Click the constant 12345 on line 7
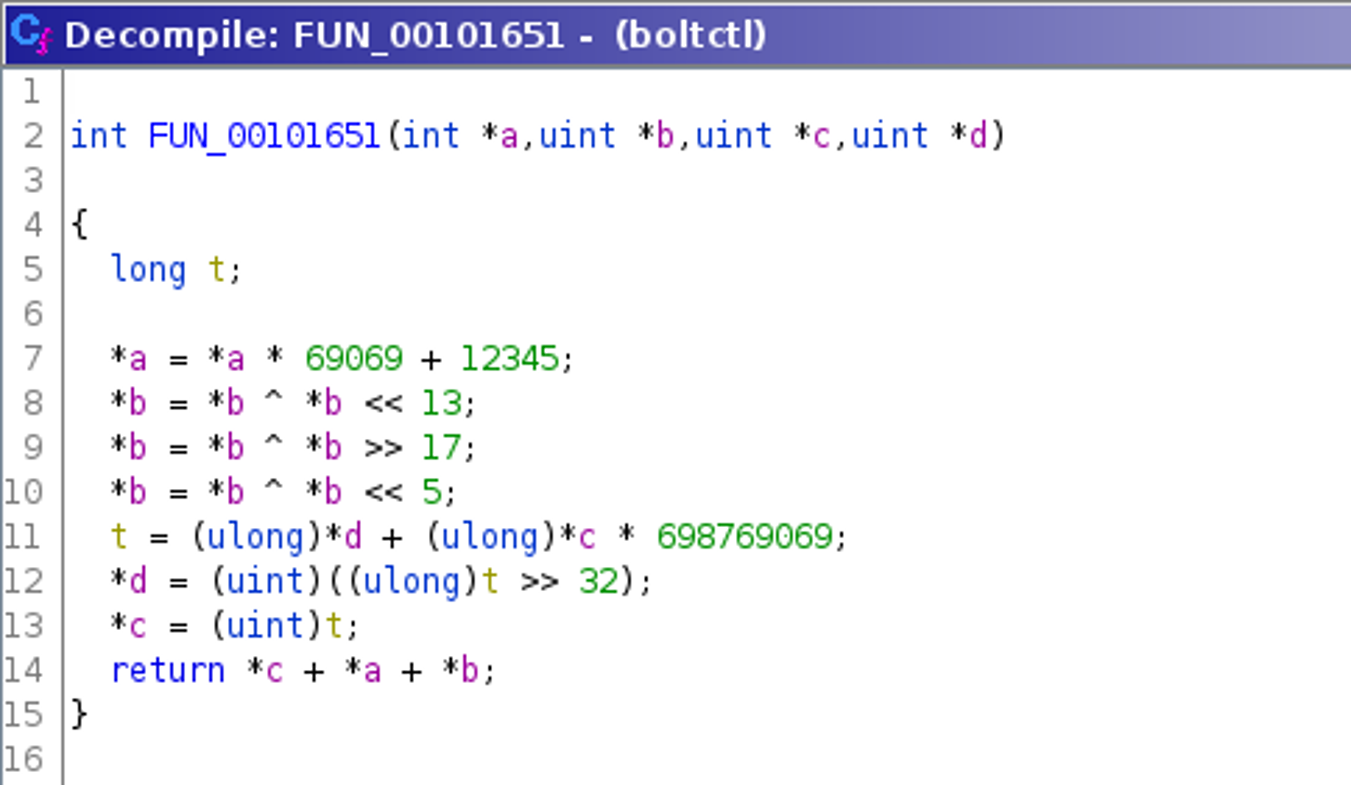Image resolution: width=1352 pixels, height=785 pixels. click(x=509, y=358)
